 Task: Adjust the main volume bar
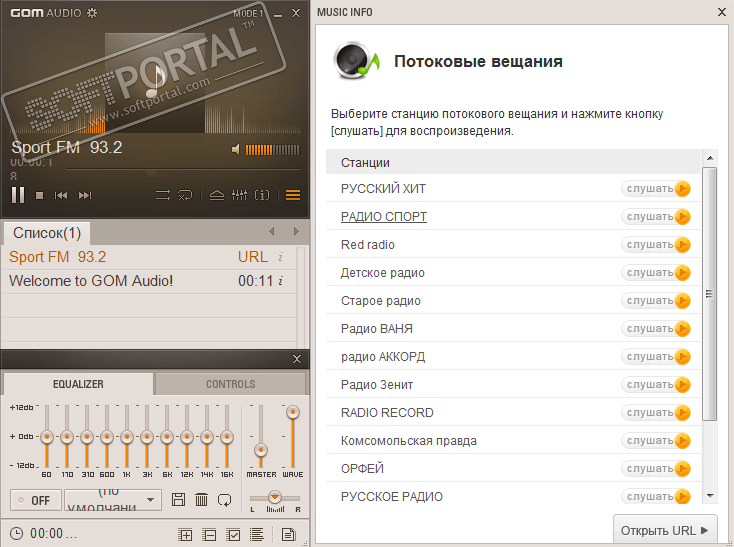coord(272,150)
